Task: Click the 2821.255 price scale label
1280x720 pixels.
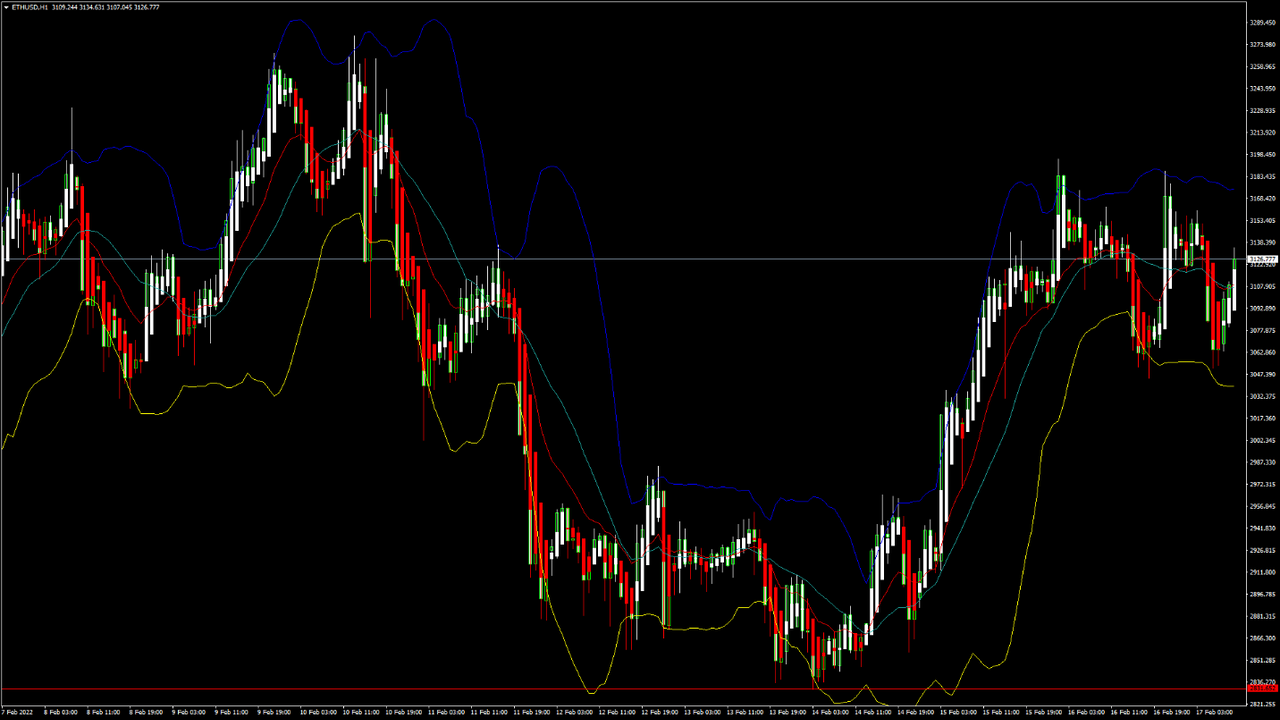Action: click(1264, 704)
